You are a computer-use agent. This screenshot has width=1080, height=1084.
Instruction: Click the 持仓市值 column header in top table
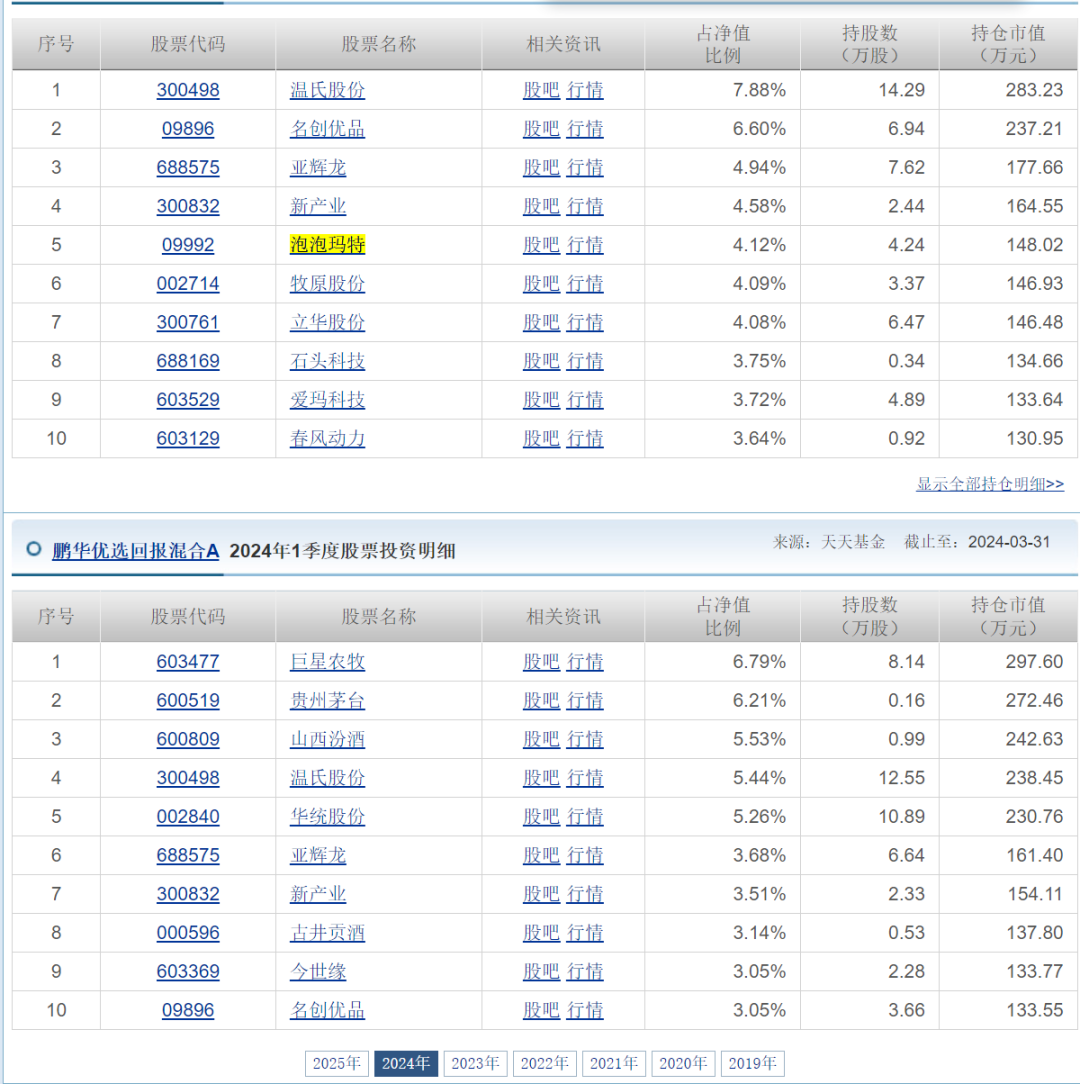click(x=1008, y=44)
